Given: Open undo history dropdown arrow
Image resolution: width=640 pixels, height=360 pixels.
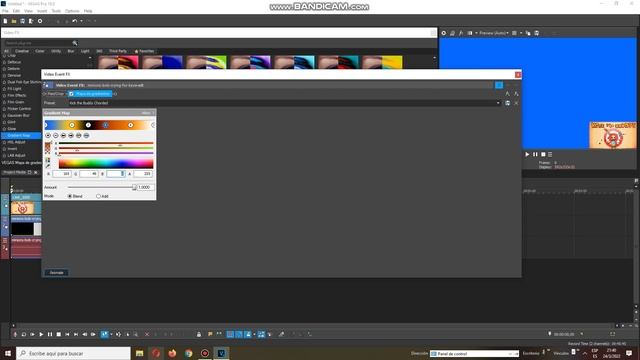Looking at the screenshot, I should pos(81,21).
